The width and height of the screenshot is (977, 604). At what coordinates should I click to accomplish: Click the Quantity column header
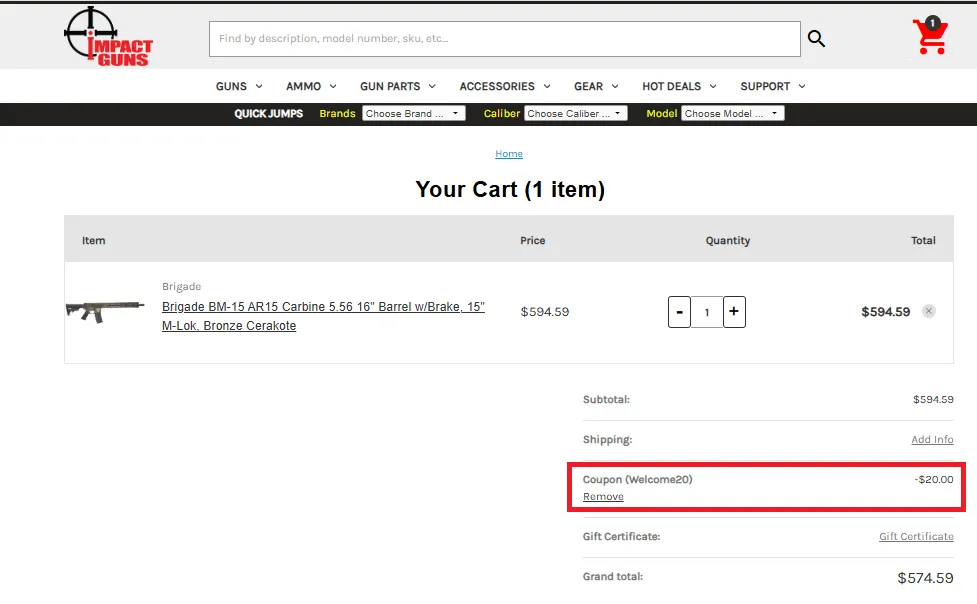pyautogui.click(x=728, y=241)
